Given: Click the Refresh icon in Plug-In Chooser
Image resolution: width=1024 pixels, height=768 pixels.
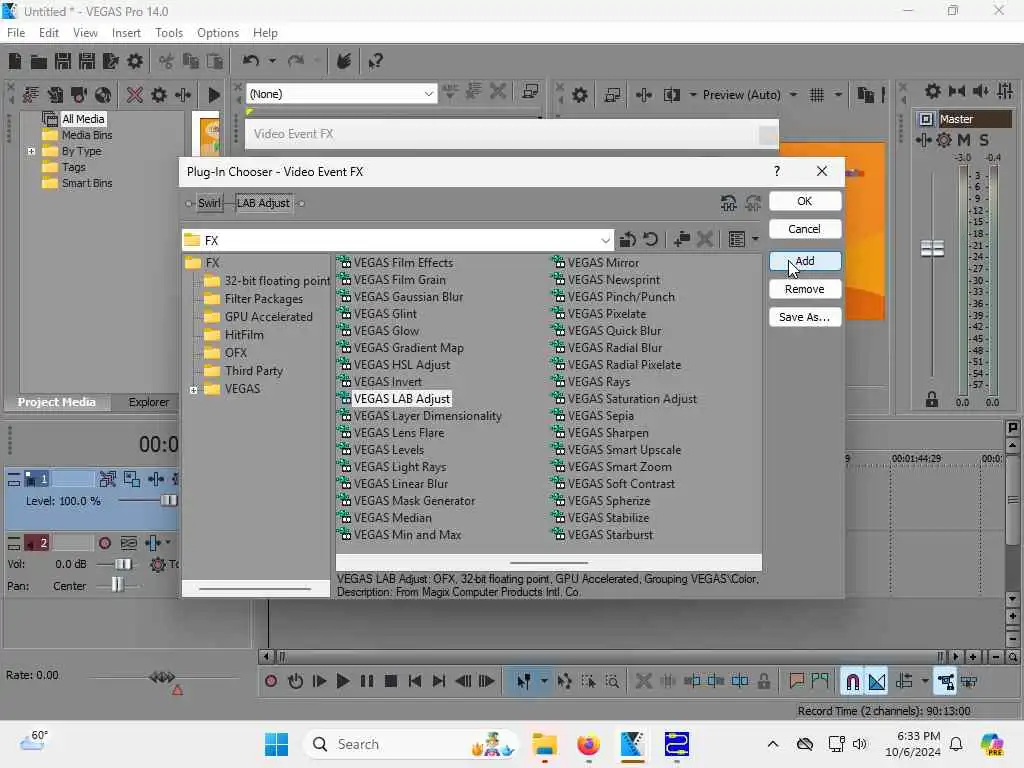Looking at the screenshot, I should point(650,240).
